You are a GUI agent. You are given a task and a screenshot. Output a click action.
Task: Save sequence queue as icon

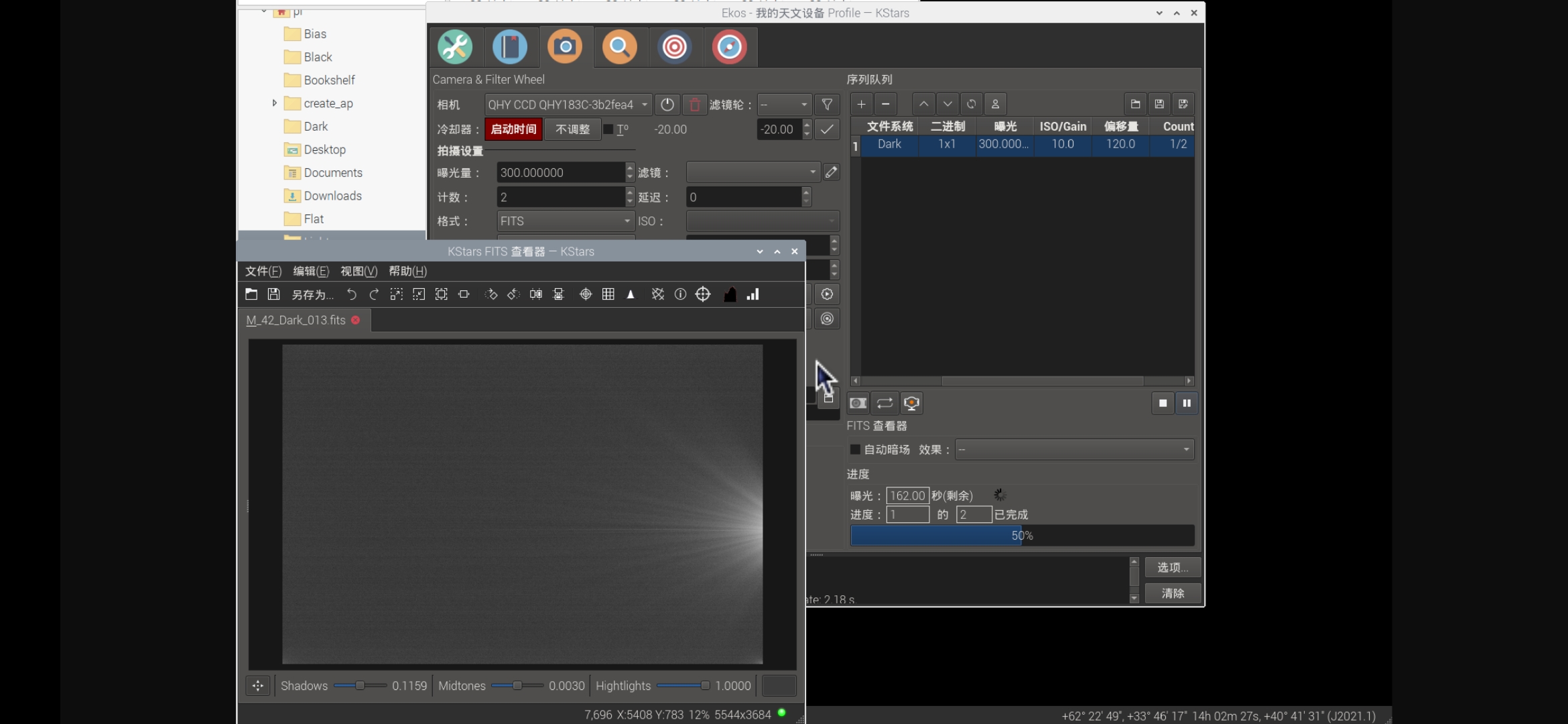(1183, 104)
